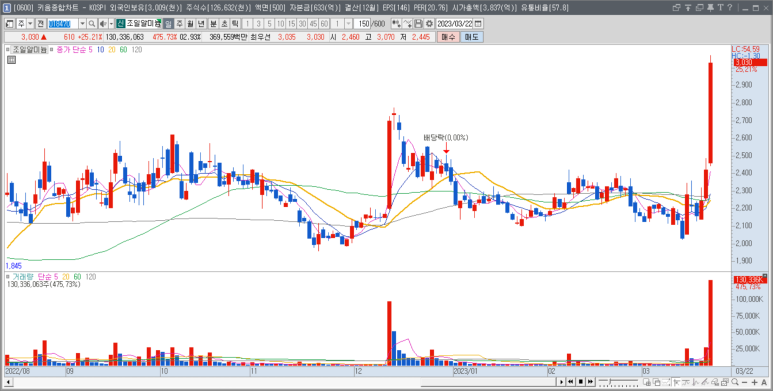Switch chart to 월 (monthly) period

190,24
